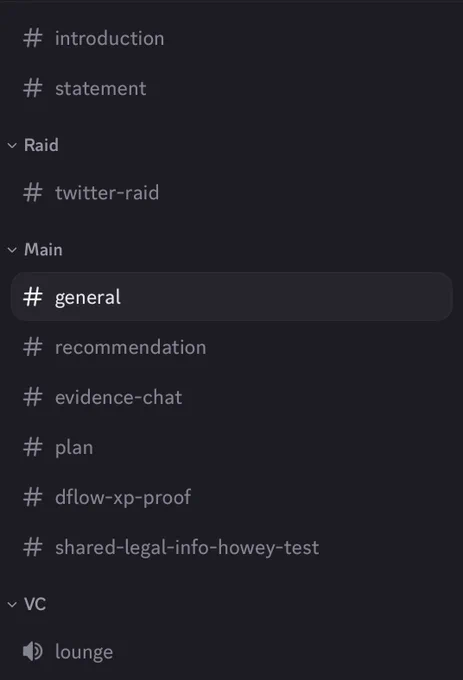Collapse the Main category chevron

tap(12, 250)
